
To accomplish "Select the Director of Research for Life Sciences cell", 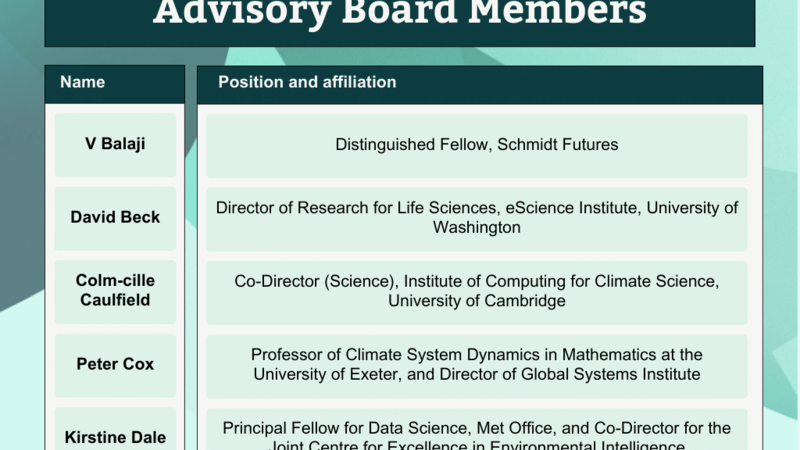I will pos(477,218).
